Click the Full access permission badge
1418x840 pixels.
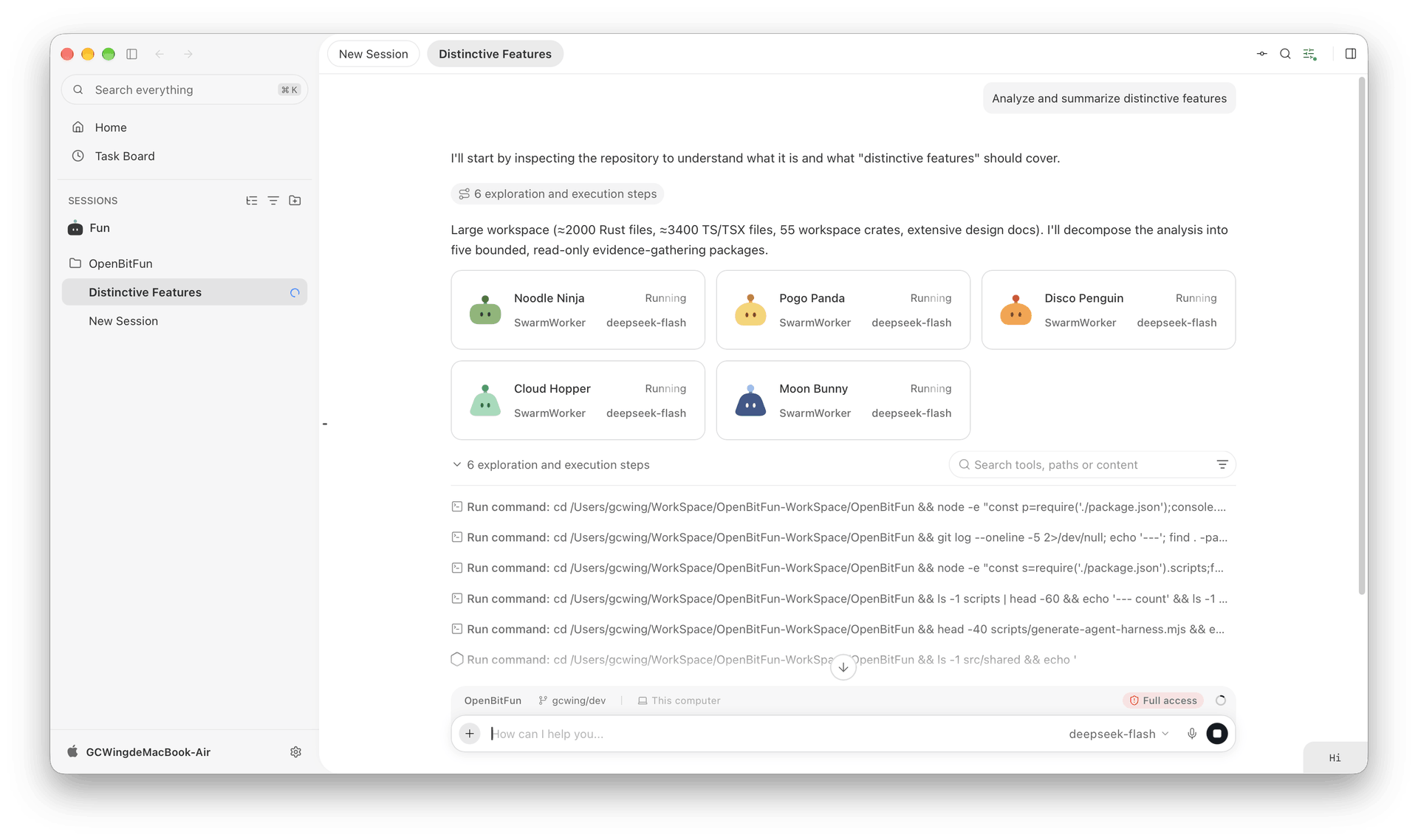click(x=1163, y=700)
